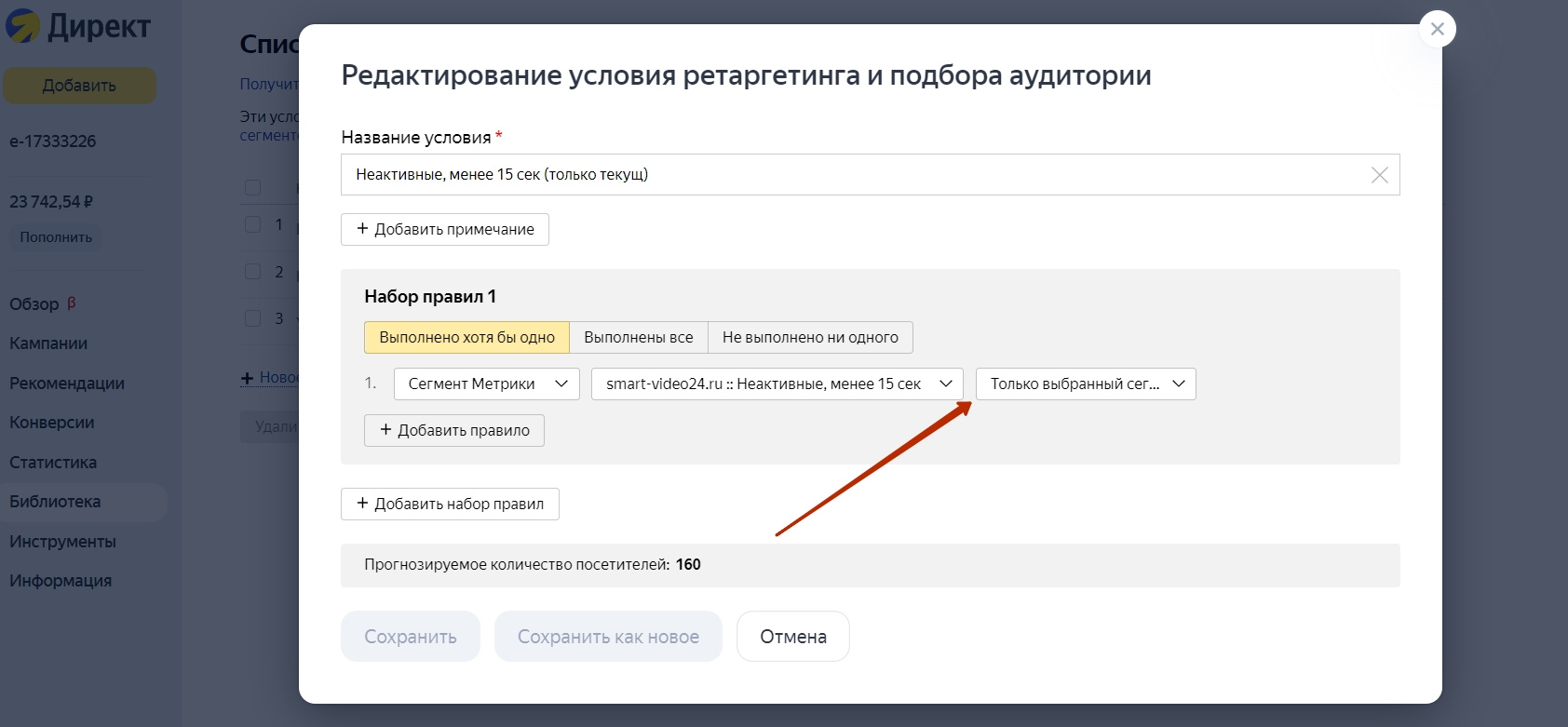Screen dimensions: 1568x727
Task: Click Сохранить как новое button
Action: click(x=608, y=637)
